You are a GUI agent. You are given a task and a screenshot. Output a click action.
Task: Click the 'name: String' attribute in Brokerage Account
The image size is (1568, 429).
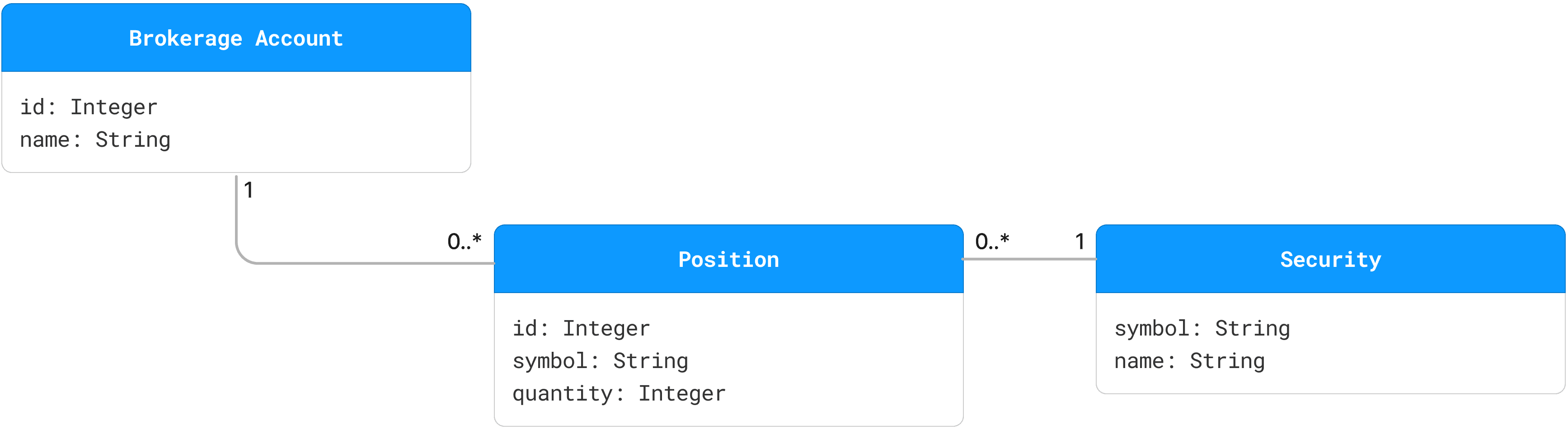coord(95,140)
